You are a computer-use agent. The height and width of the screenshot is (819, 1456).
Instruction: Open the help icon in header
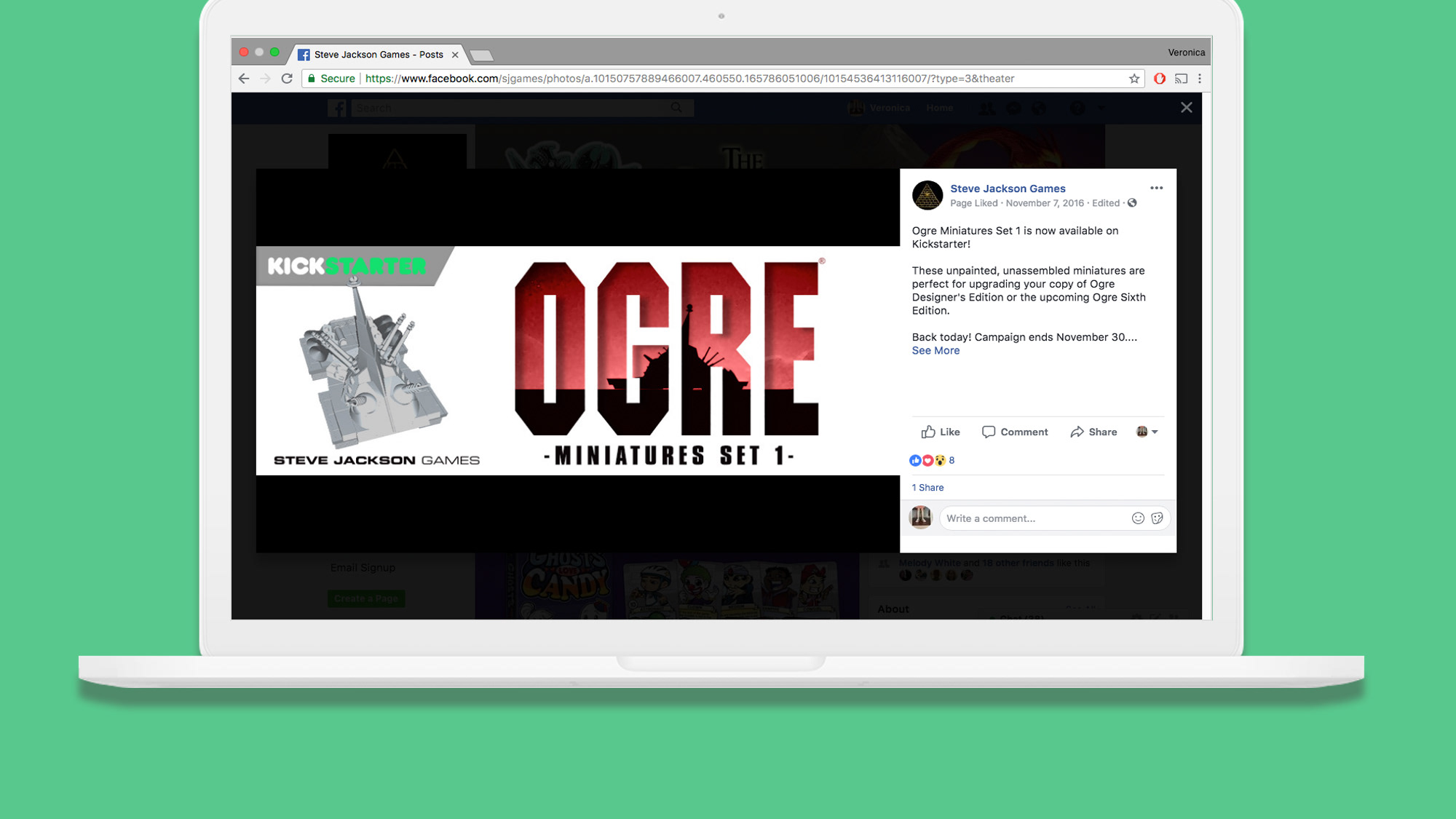point(1077,108)
